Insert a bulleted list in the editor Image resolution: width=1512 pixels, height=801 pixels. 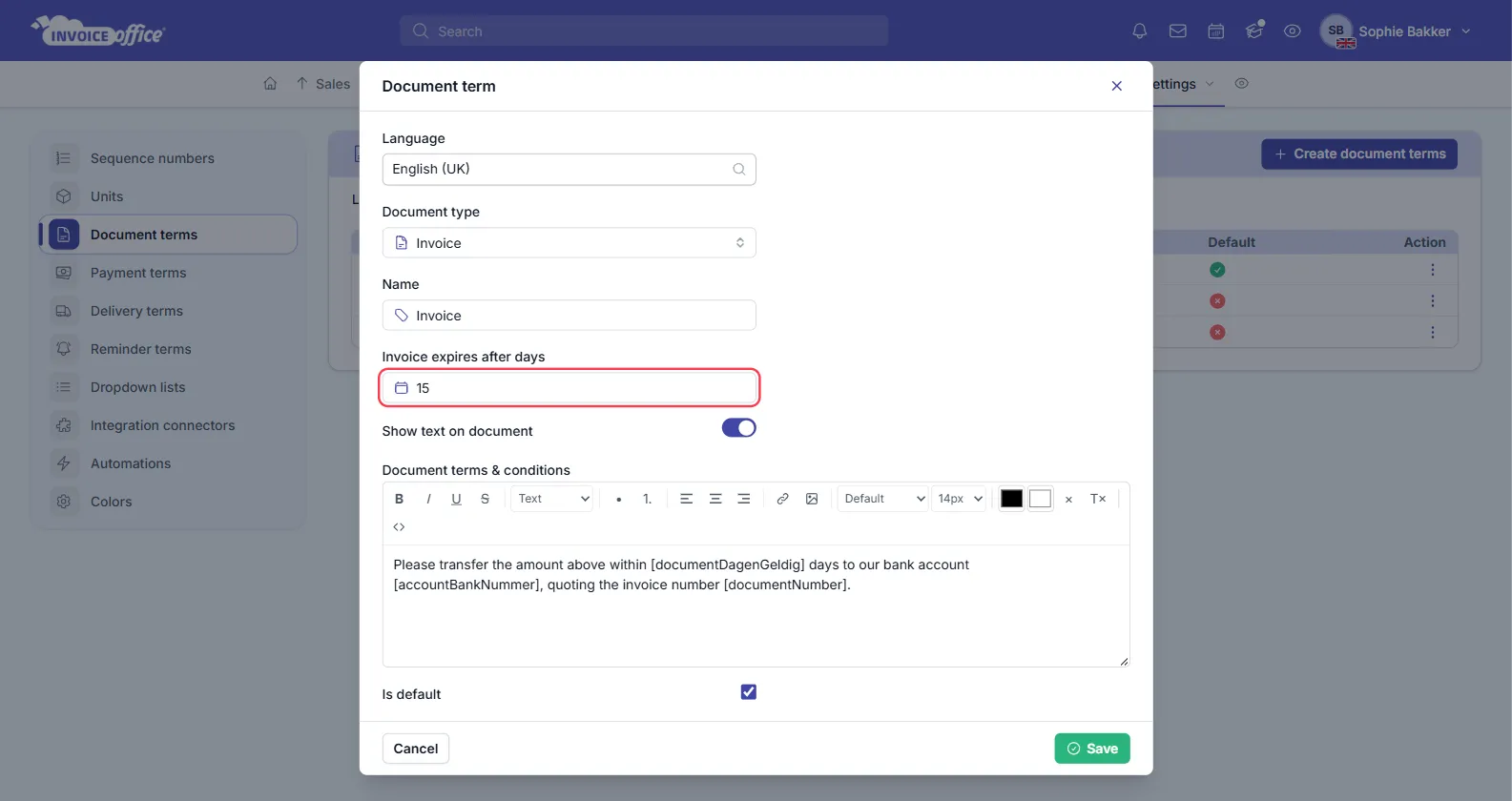click(619, 499)
